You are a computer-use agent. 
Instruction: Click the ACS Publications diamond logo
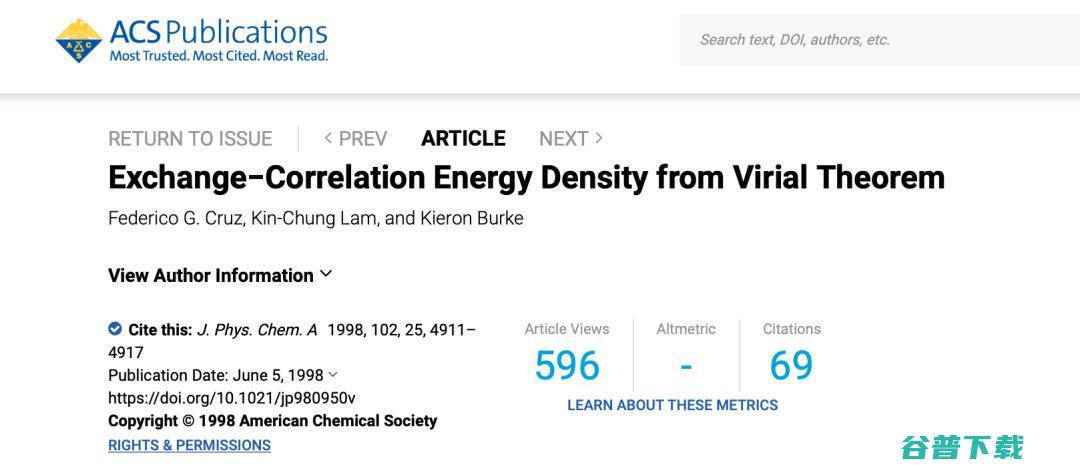(x=79, y=41)
